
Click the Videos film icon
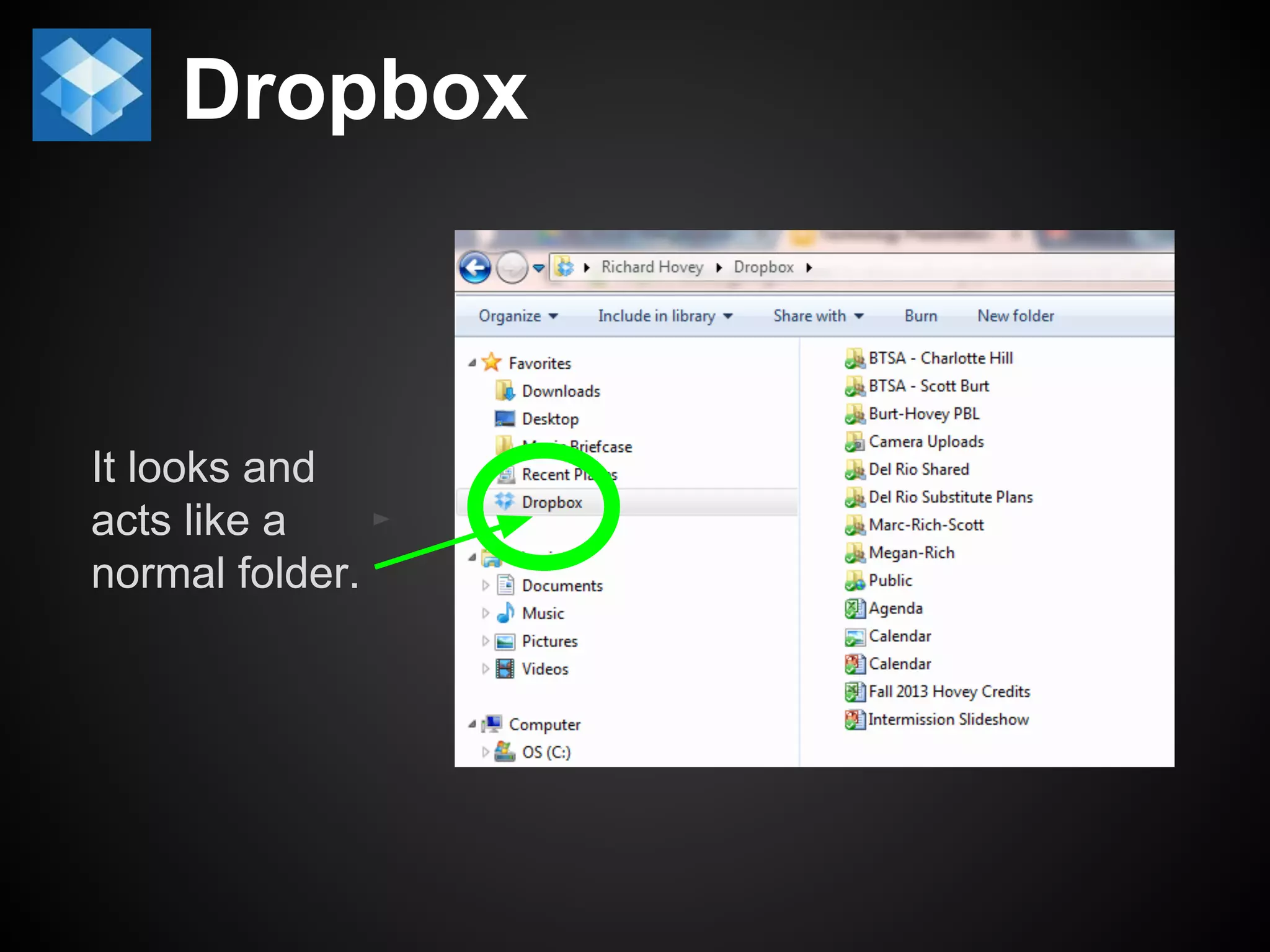505,669
